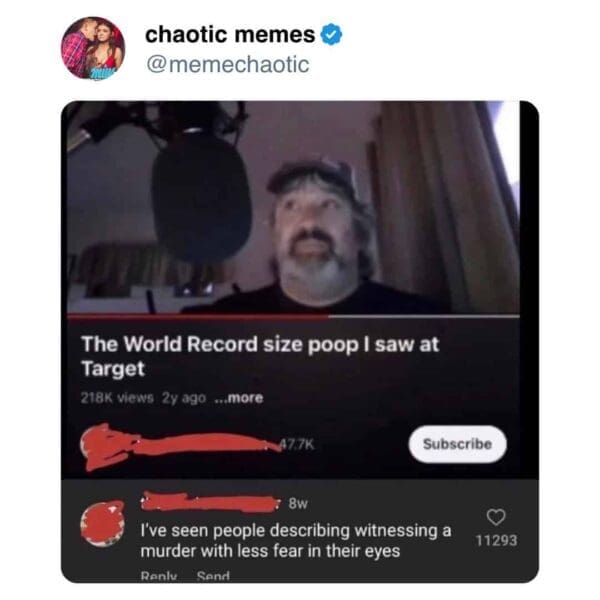The image size is (600, 600).
Task: Play the video of the bearded man
Action: pyautogui.click(x=293, y=207)
